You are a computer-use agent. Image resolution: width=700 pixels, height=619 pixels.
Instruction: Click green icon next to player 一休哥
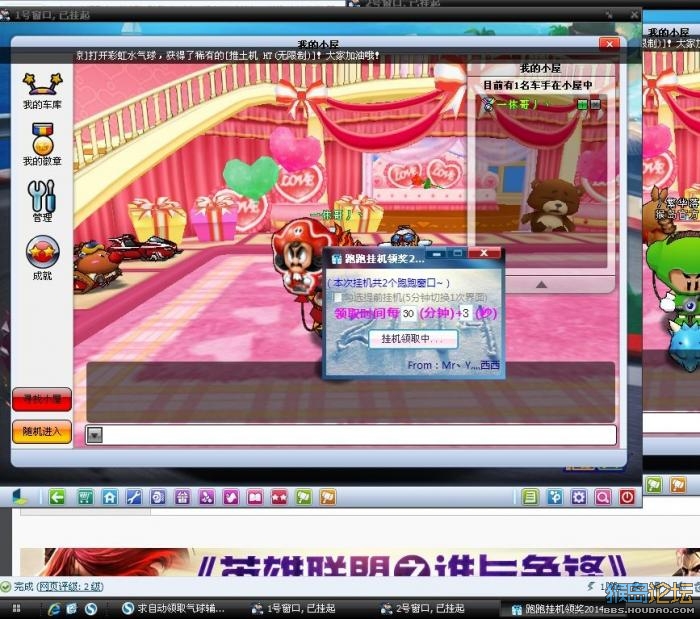[x=582, y=104]
